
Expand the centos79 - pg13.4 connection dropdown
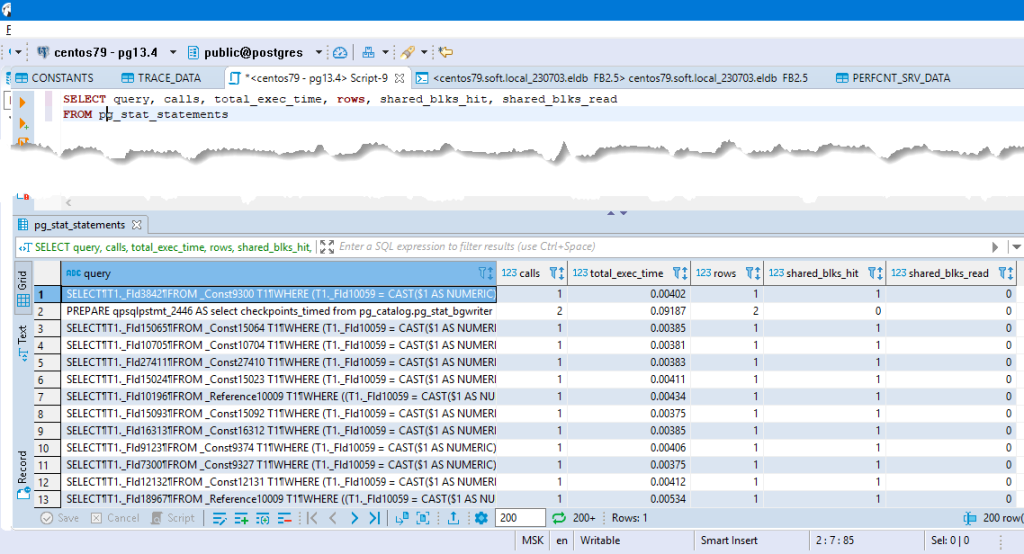point(173,52)
